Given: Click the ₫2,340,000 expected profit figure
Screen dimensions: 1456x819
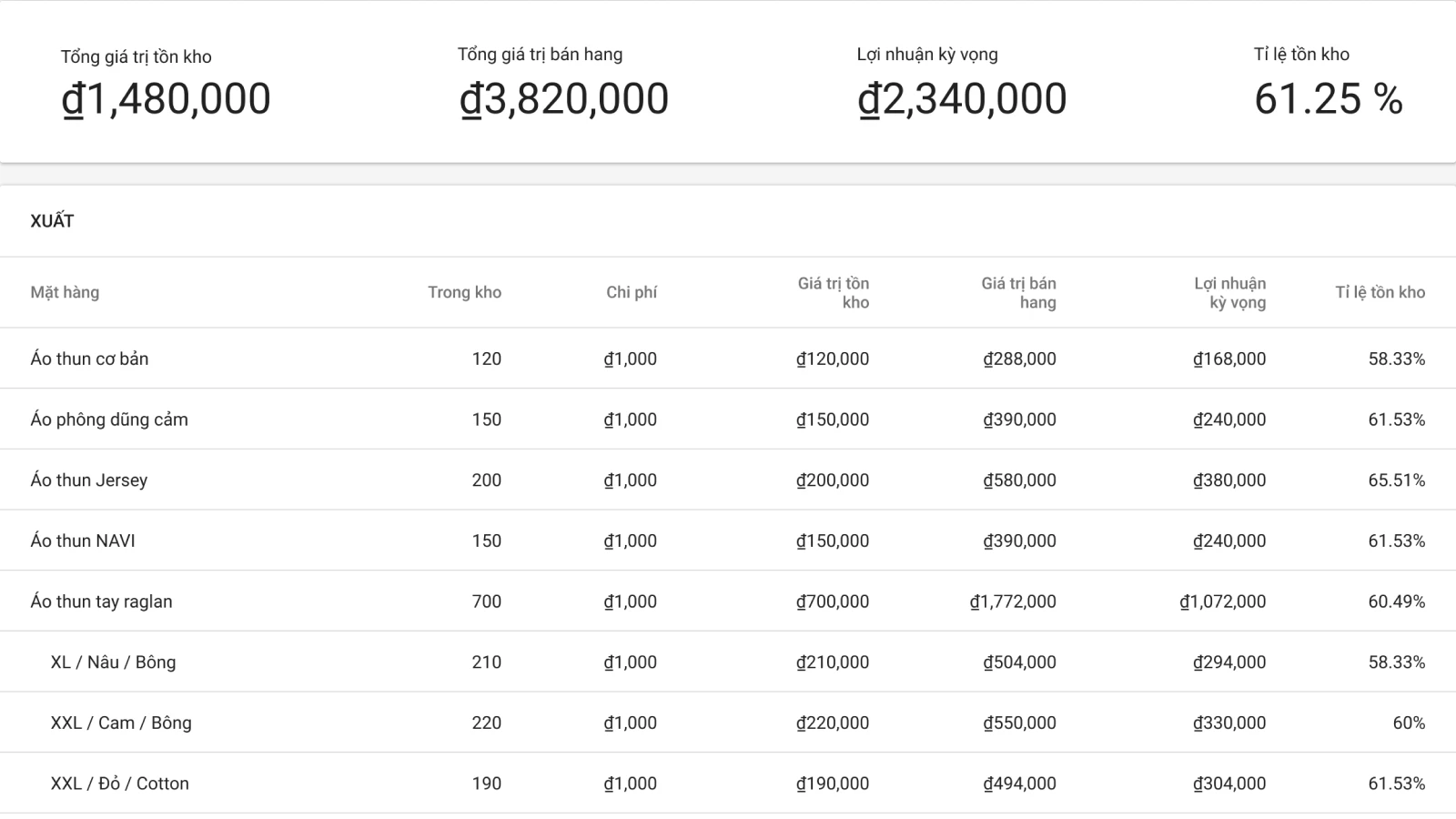Looking at the screenshot, I should tap(962, 99).
